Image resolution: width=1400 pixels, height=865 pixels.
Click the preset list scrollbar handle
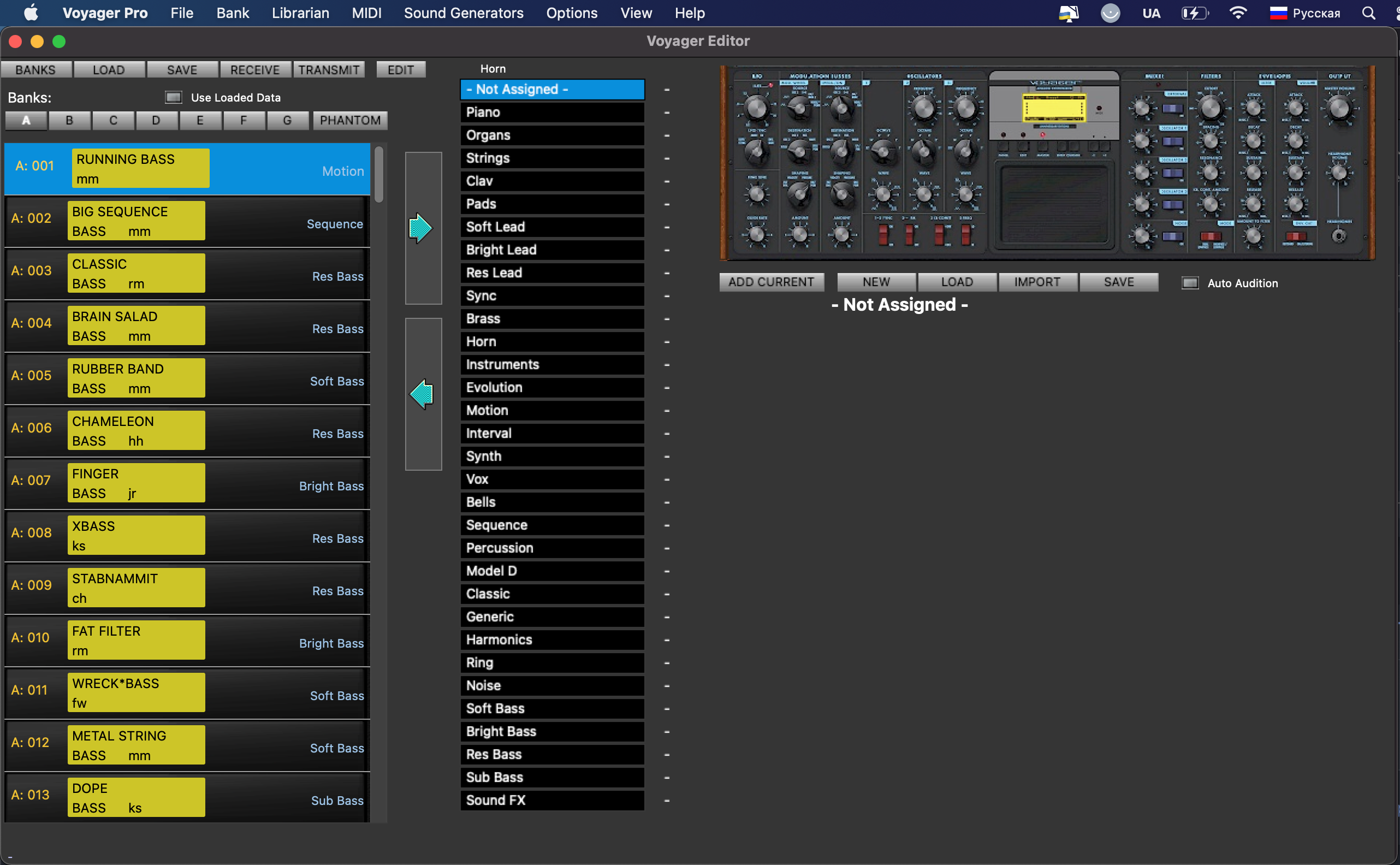(379, 175)
